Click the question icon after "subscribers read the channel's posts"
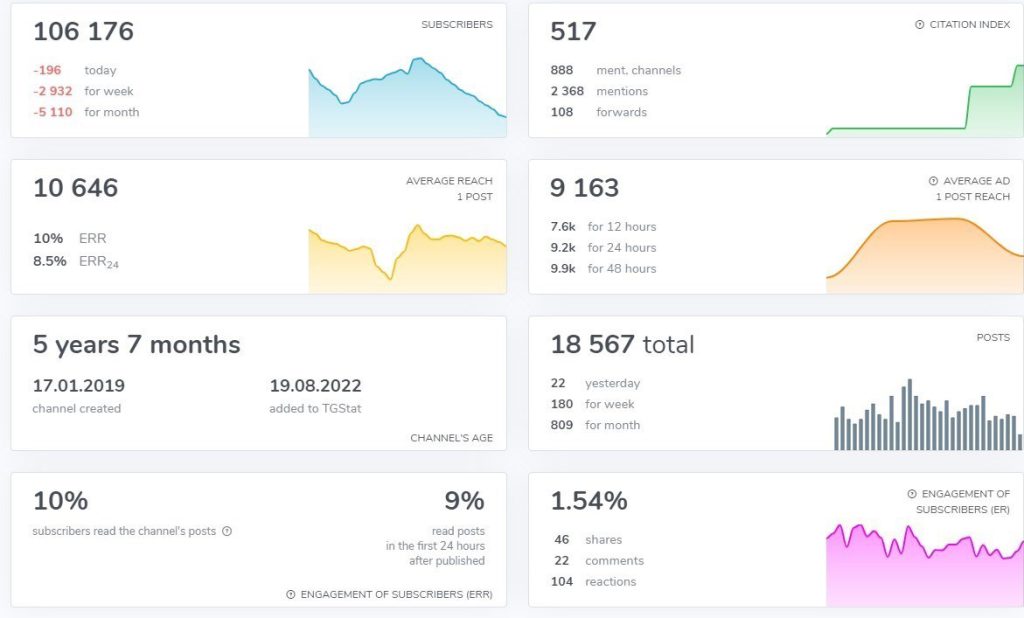Viewport: 1024px width, 618px height. point(227,532)
